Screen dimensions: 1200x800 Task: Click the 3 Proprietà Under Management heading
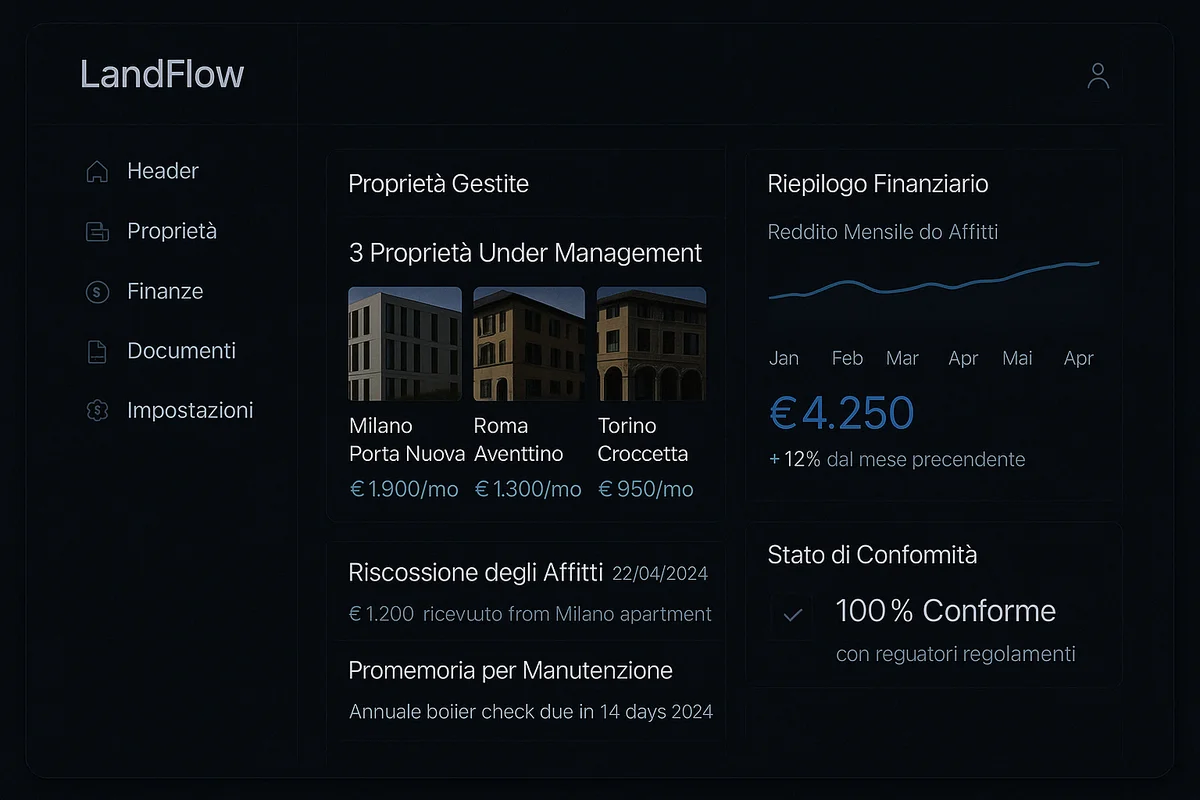(524, 253)
